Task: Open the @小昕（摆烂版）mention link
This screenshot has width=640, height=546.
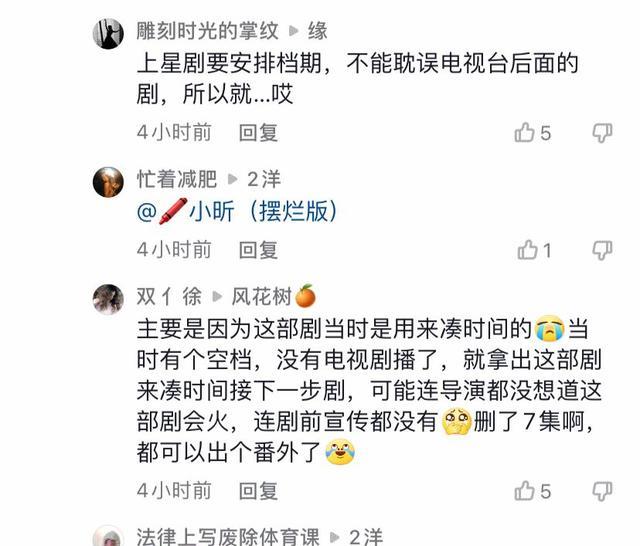Action: 238,211
